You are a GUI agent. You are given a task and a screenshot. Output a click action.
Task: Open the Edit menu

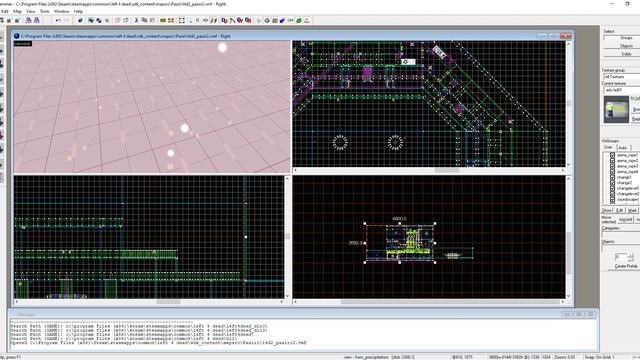click(x=5, y=11)
